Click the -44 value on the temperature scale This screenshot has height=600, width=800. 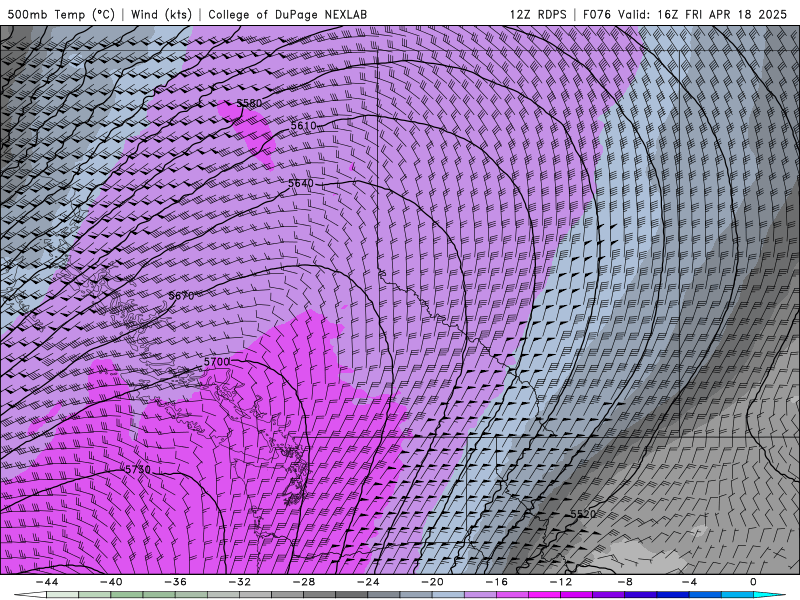click(47, 582)
